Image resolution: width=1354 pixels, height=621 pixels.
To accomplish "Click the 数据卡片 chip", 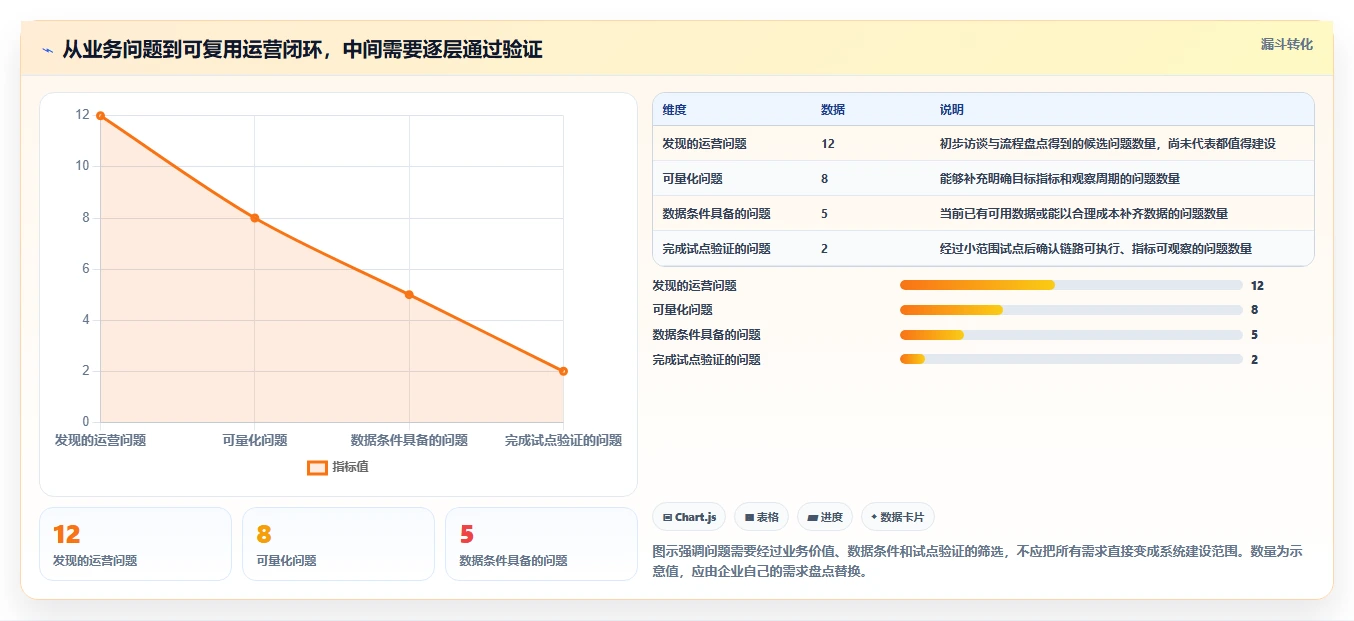I will 897,517.
